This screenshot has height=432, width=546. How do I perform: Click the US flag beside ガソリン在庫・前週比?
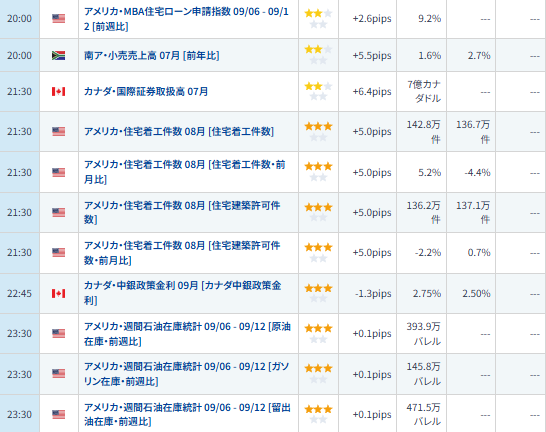pos(58,374)
